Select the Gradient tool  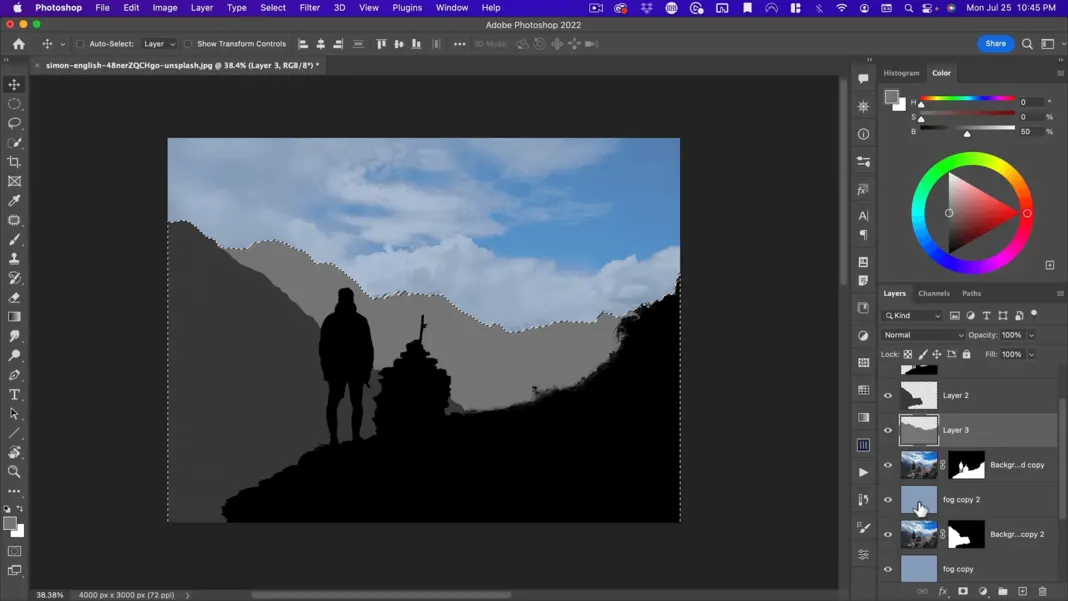tap(14, 317)
